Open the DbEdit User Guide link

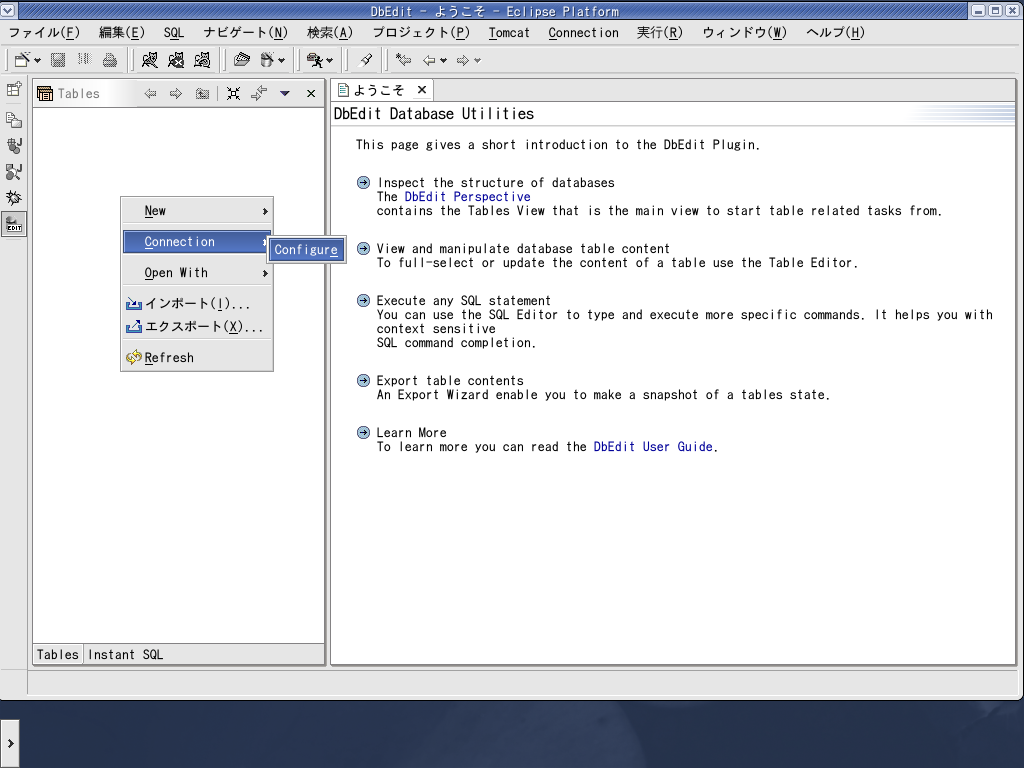click(652, 447)
